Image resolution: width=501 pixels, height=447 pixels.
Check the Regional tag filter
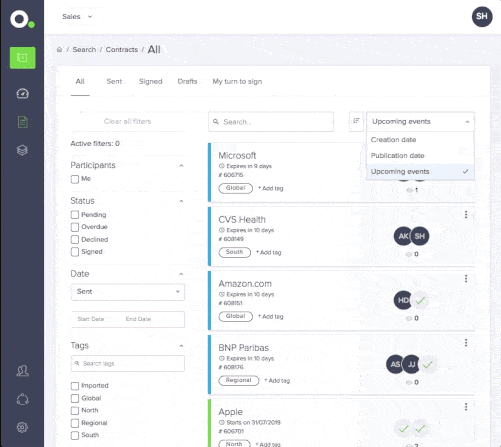[x=75, y=423]
